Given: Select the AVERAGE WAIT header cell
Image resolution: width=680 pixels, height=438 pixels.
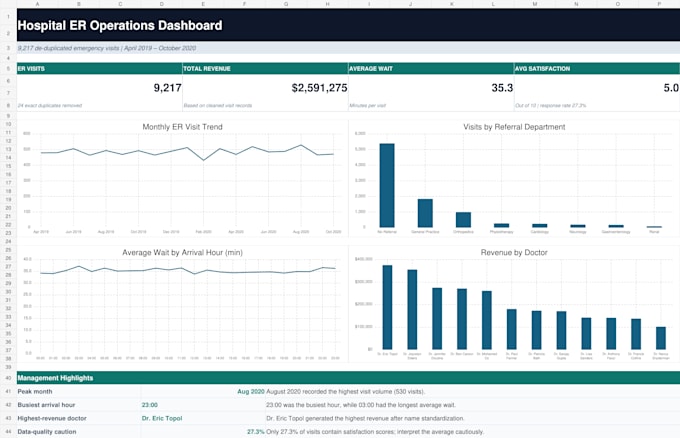Looking at the screenshot, I should [431, 69].
